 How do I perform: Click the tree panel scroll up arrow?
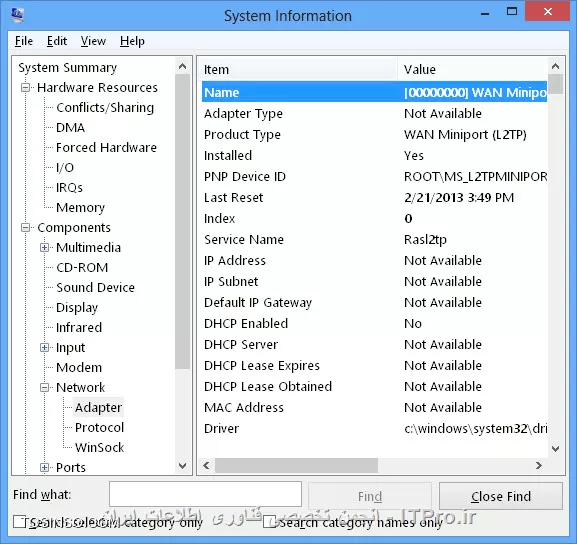pos(182,67)
